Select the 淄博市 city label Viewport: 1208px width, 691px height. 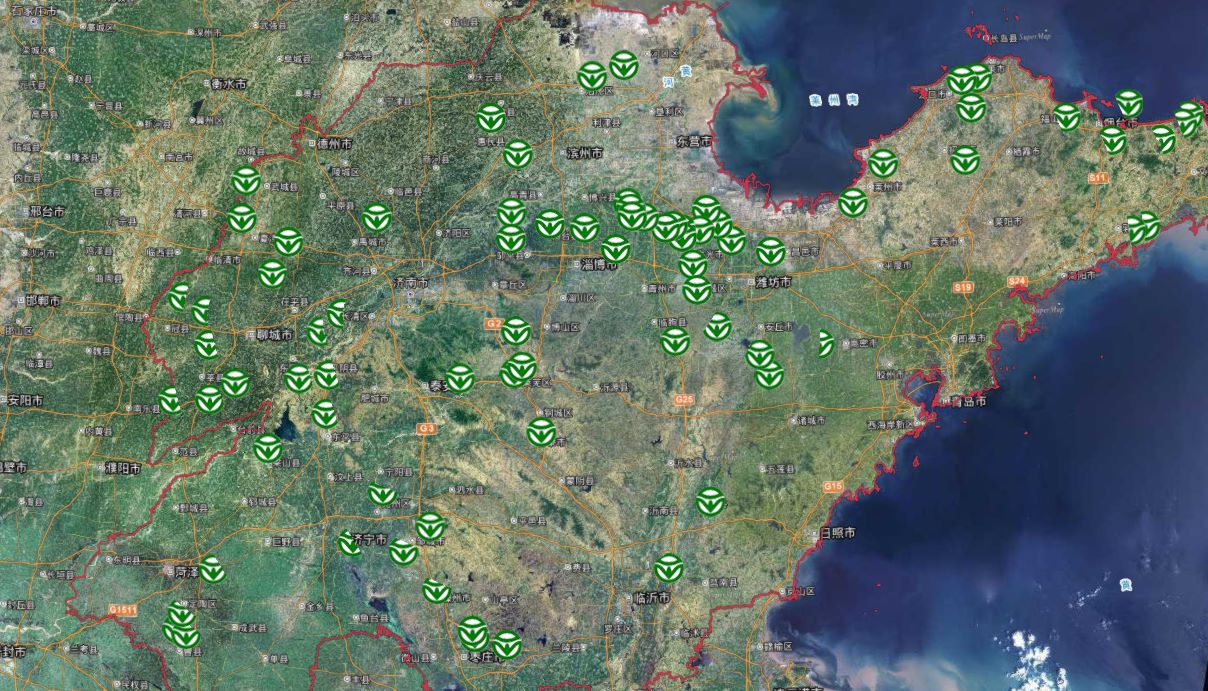(x=600, y=265)
